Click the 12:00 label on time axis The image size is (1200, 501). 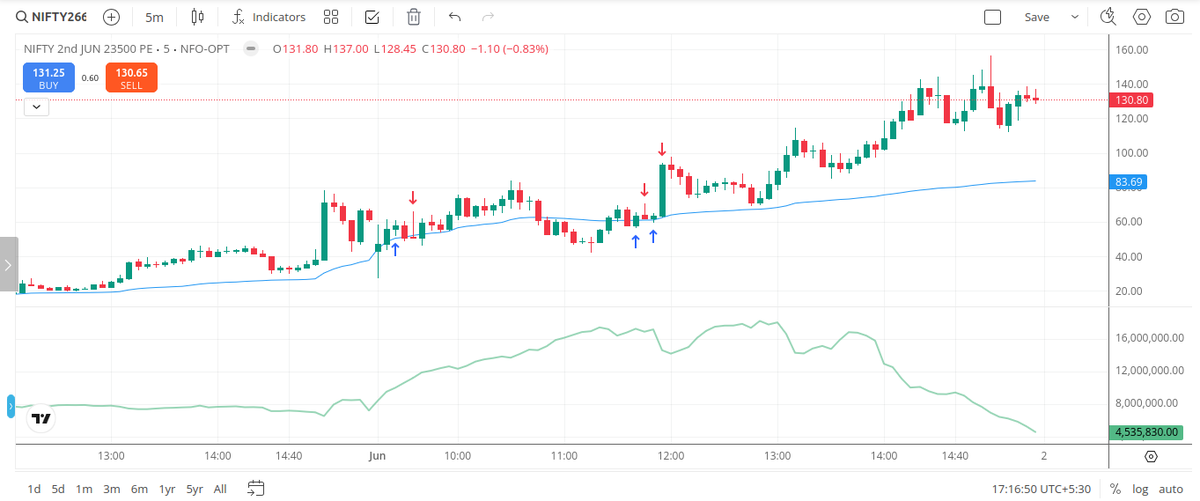point(670,456)
